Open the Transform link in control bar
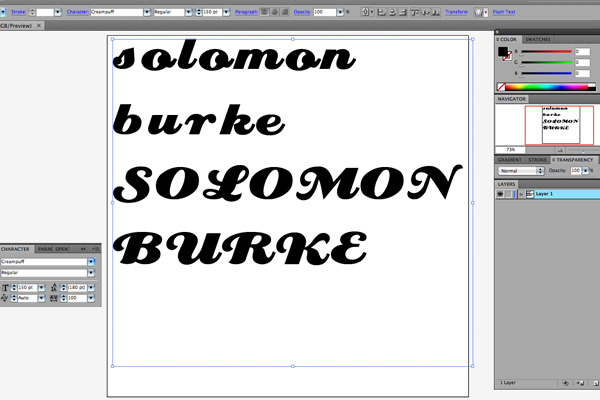 (x=457, y=12)
